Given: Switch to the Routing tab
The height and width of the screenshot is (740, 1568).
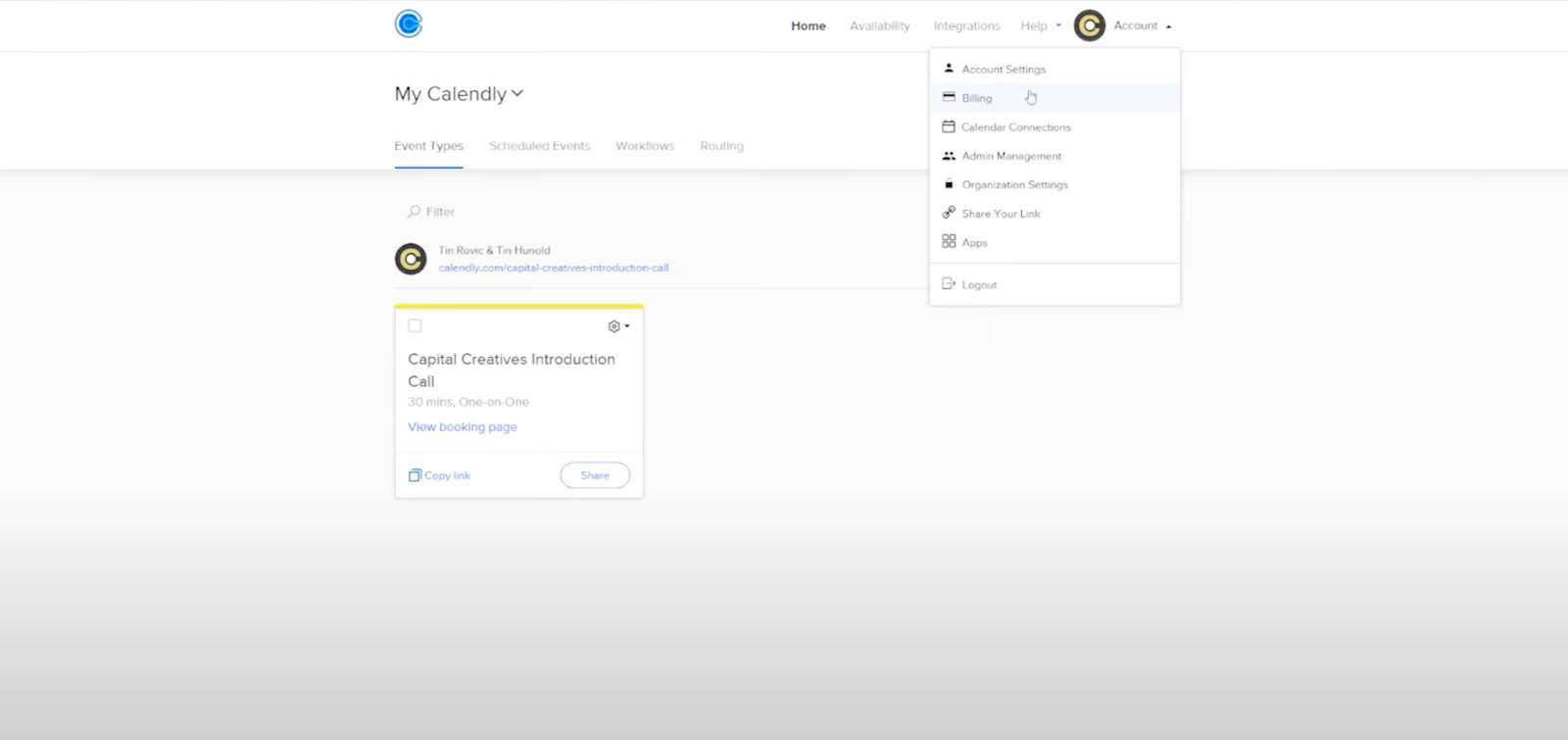Looking at the screenshot, I should point(722,146).
